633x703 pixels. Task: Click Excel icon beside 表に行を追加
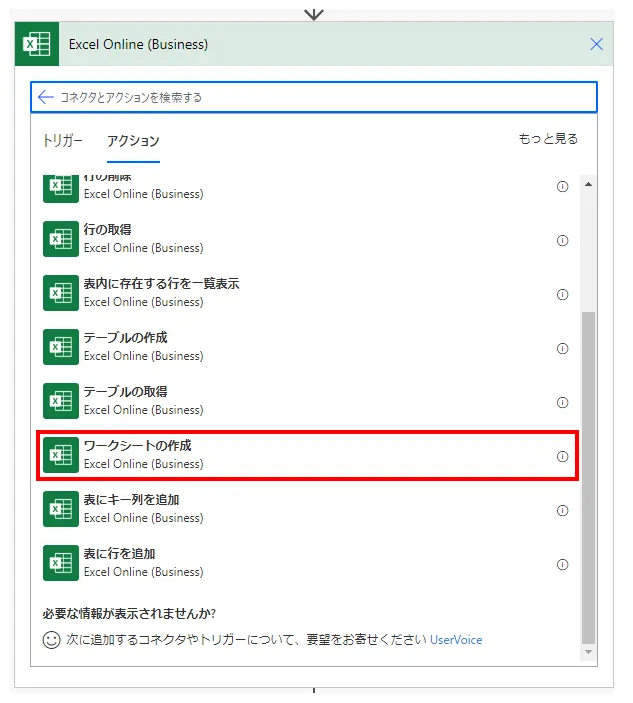(x=61, y=563)
